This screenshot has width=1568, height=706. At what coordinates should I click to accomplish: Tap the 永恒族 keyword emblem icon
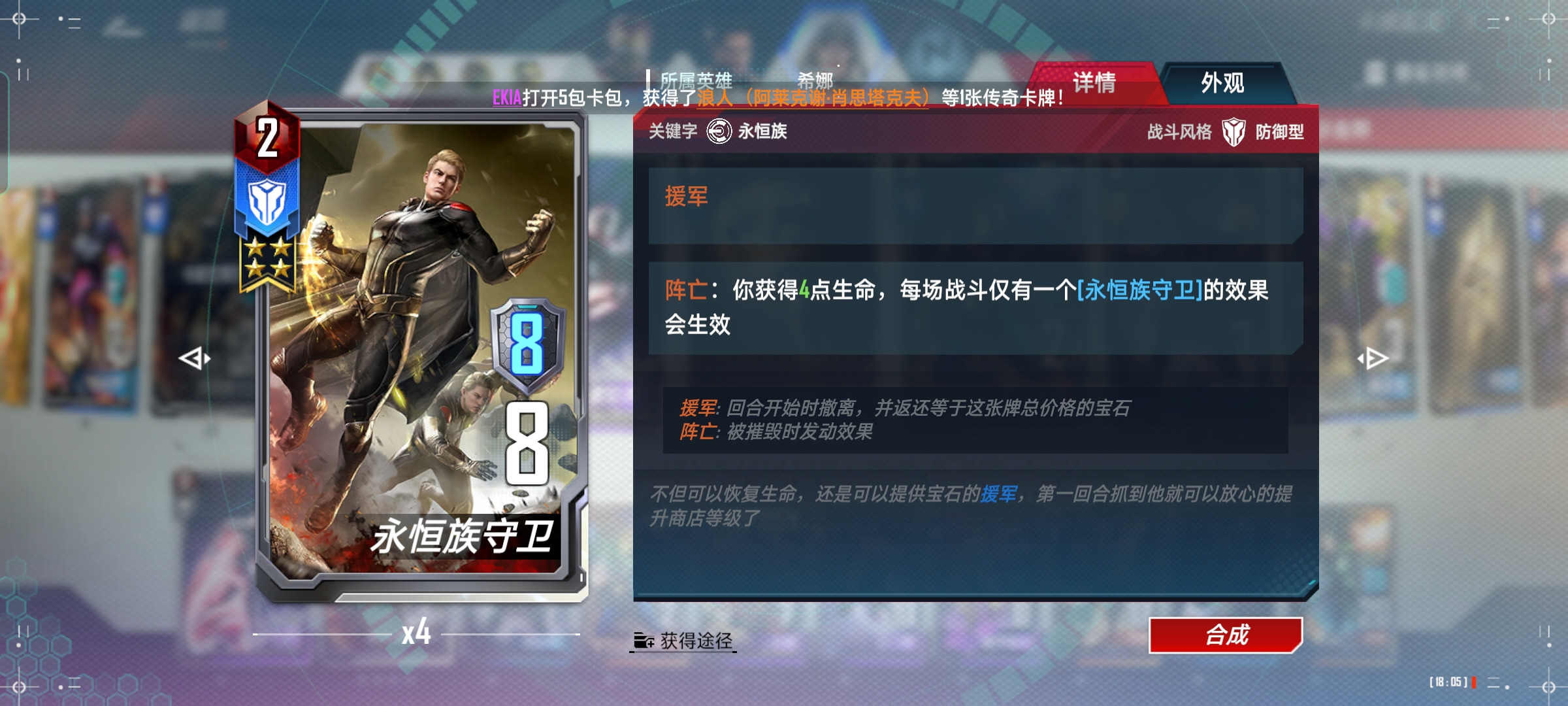(719, 131)
